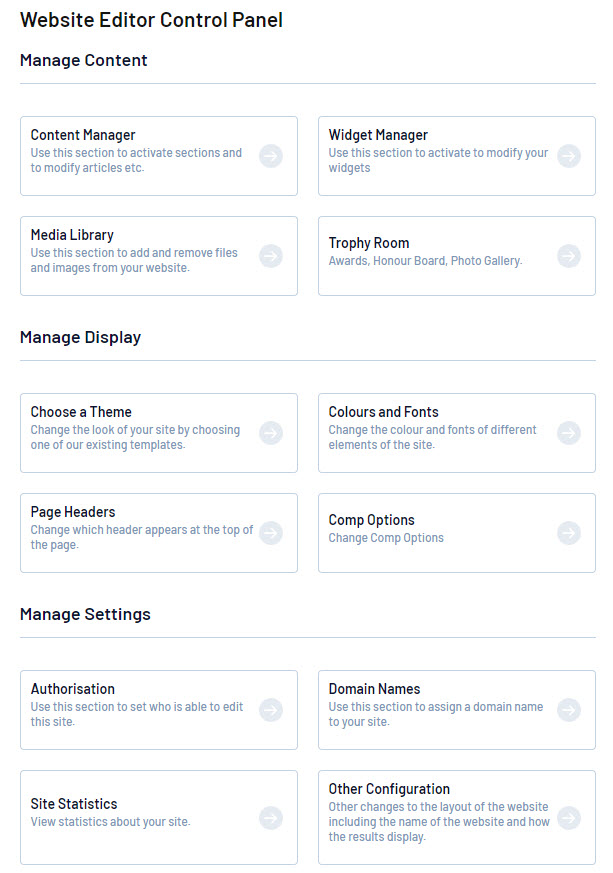Click the arrow icon in Content Manager card
The image size is (613, 873).
click(x=270, y=156)
